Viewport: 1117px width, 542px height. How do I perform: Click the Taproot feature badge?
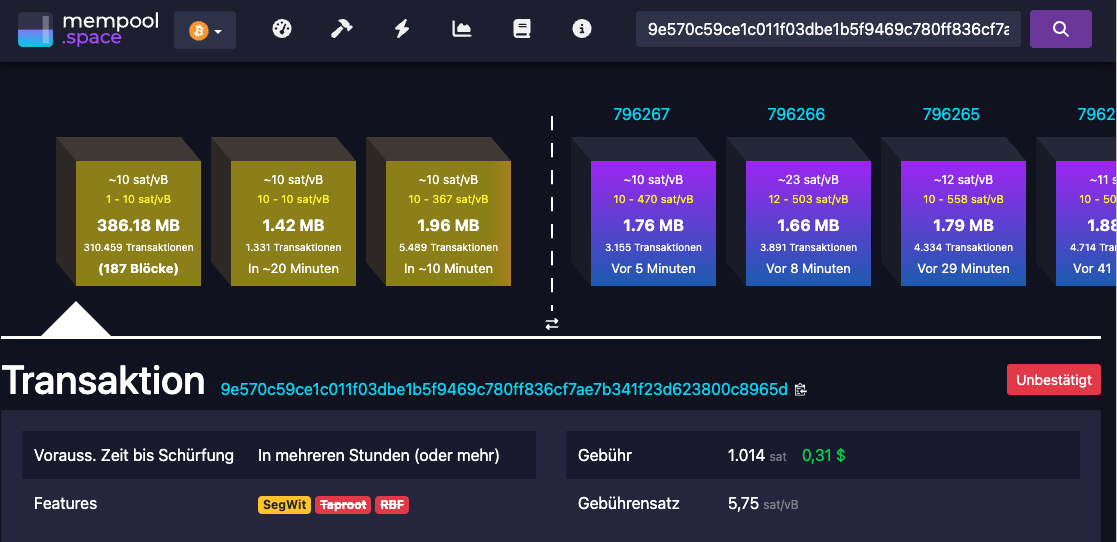(x=343, y=505)
